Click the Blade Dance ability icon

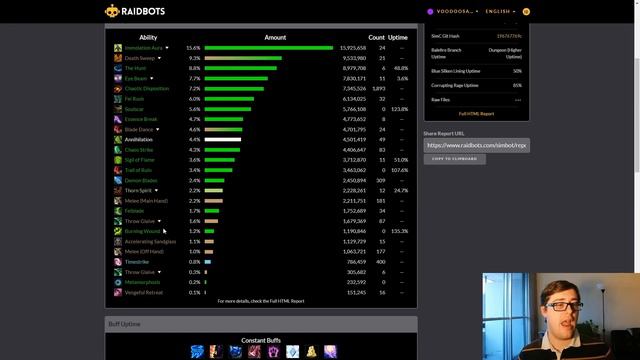coord(118,129)
